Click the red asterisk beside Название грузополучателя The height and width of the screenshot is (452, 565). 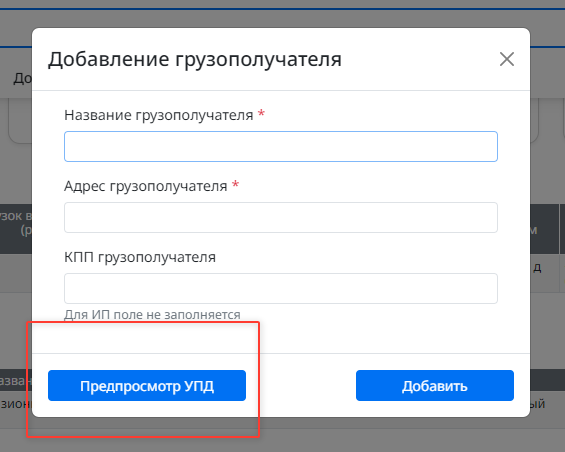click(261, 113)
